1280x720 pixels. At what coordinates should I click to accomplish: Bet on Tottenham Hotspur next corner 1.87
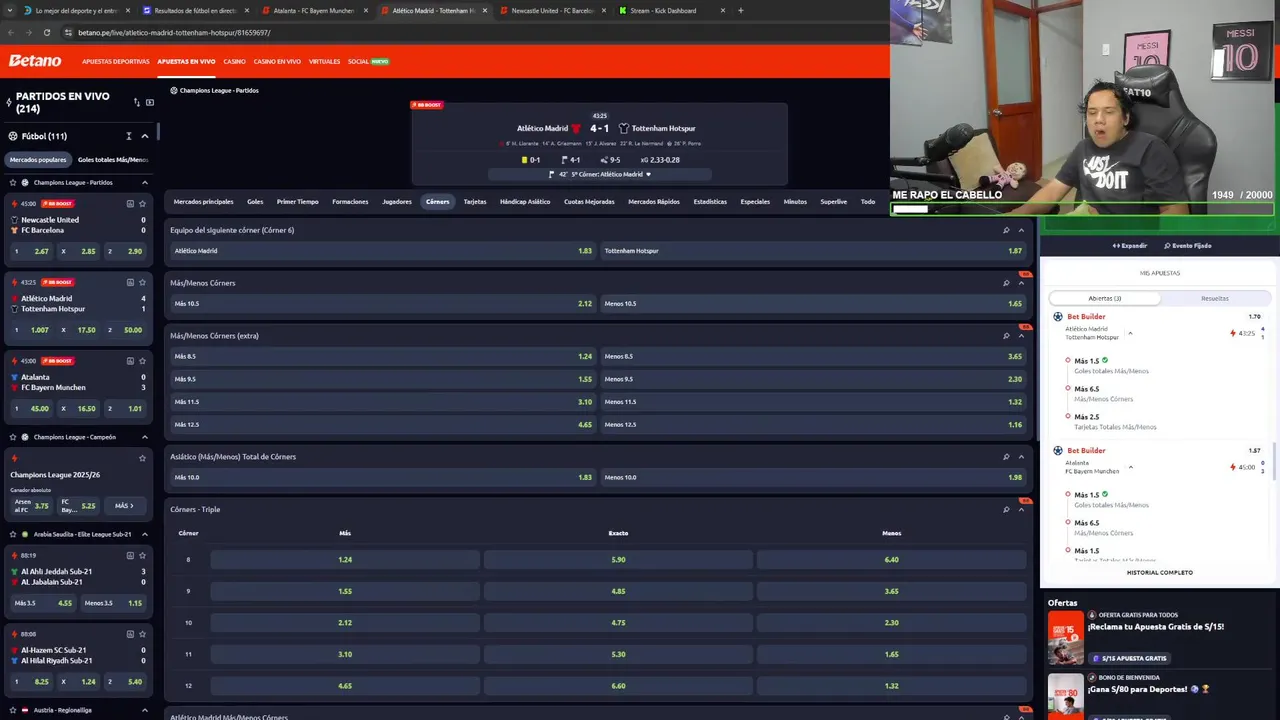813,251
